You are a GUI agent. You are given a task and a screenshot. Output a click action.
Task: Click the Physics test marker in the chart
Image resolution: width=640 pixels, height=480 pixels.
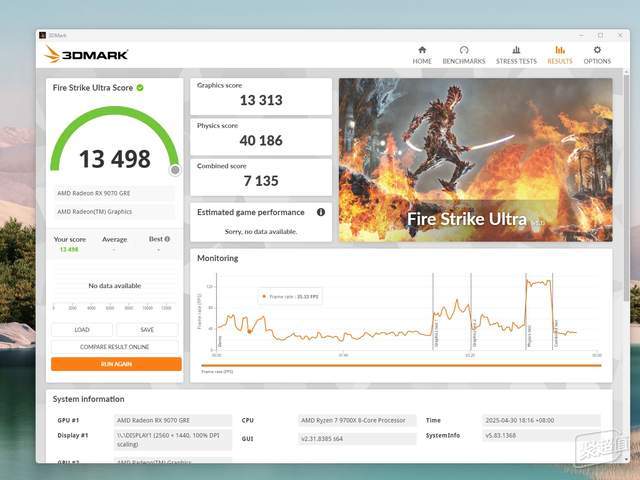click(x=529, y=336)
